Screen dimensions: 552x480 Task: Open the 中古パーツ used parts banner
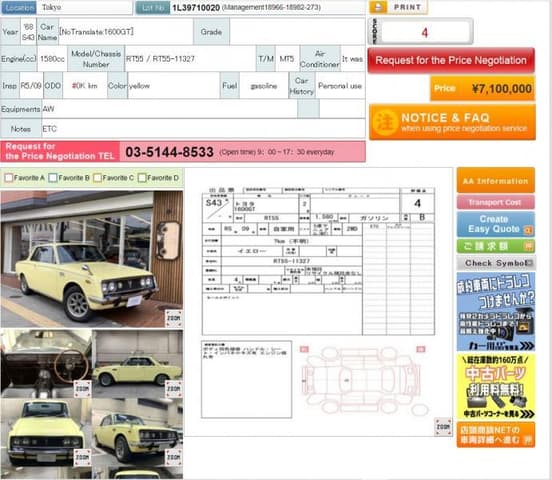pos(496,386)
